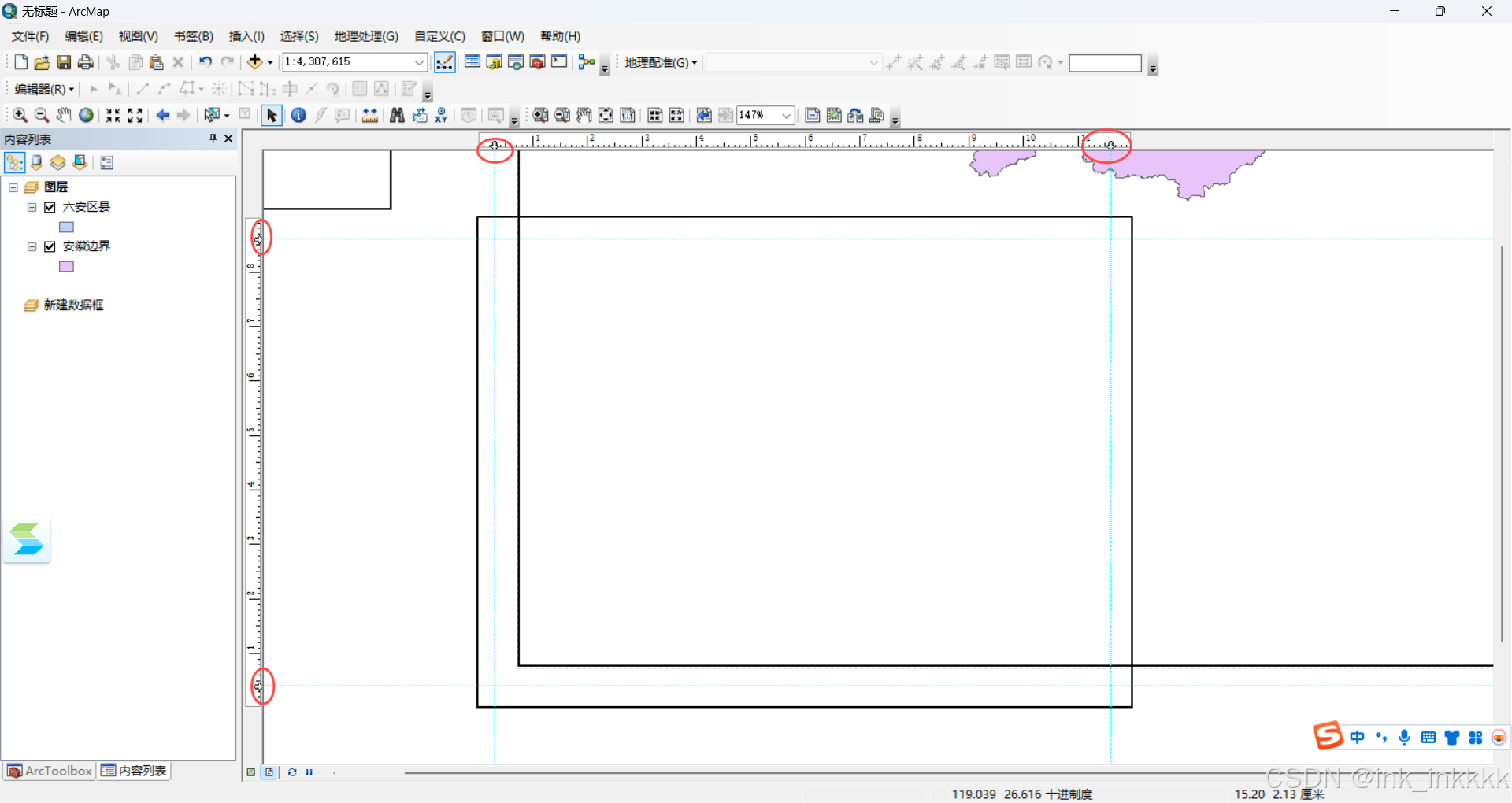Collapse the 安徽边界 layer legend
The height and width of the screenshot is (803, 1512).
coord(32,246)
